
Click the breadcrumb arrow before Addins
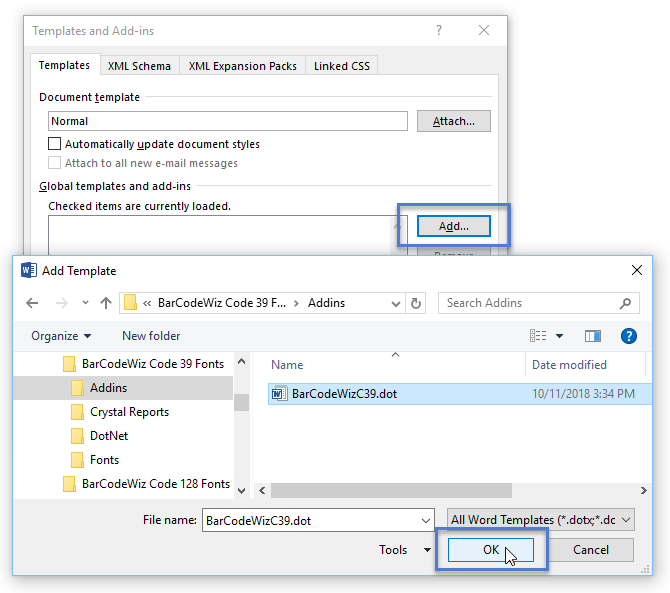[x=296, y=303]
